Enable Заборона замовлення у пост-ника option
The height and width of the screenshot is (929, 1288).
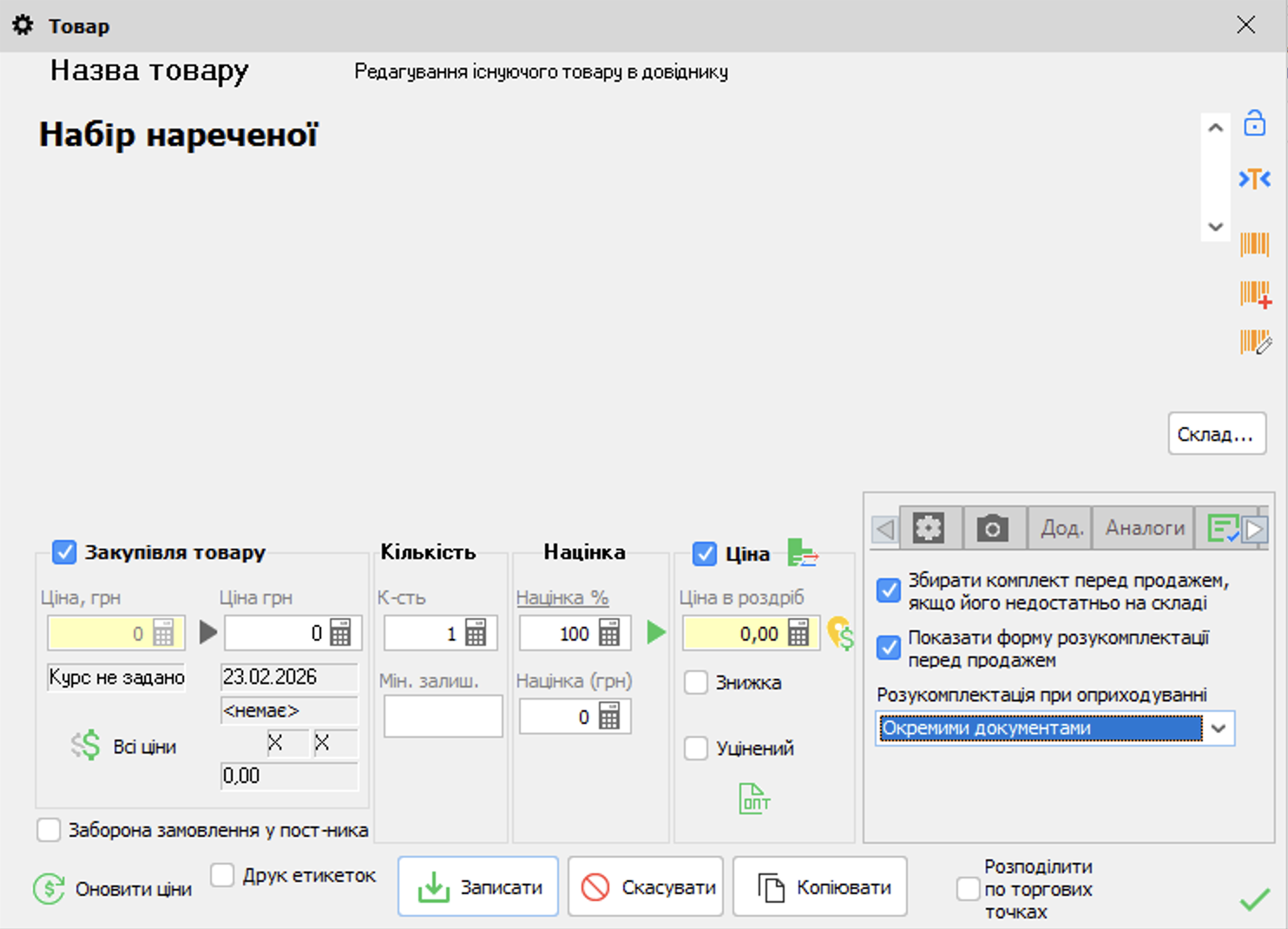(x=49, y=830)
